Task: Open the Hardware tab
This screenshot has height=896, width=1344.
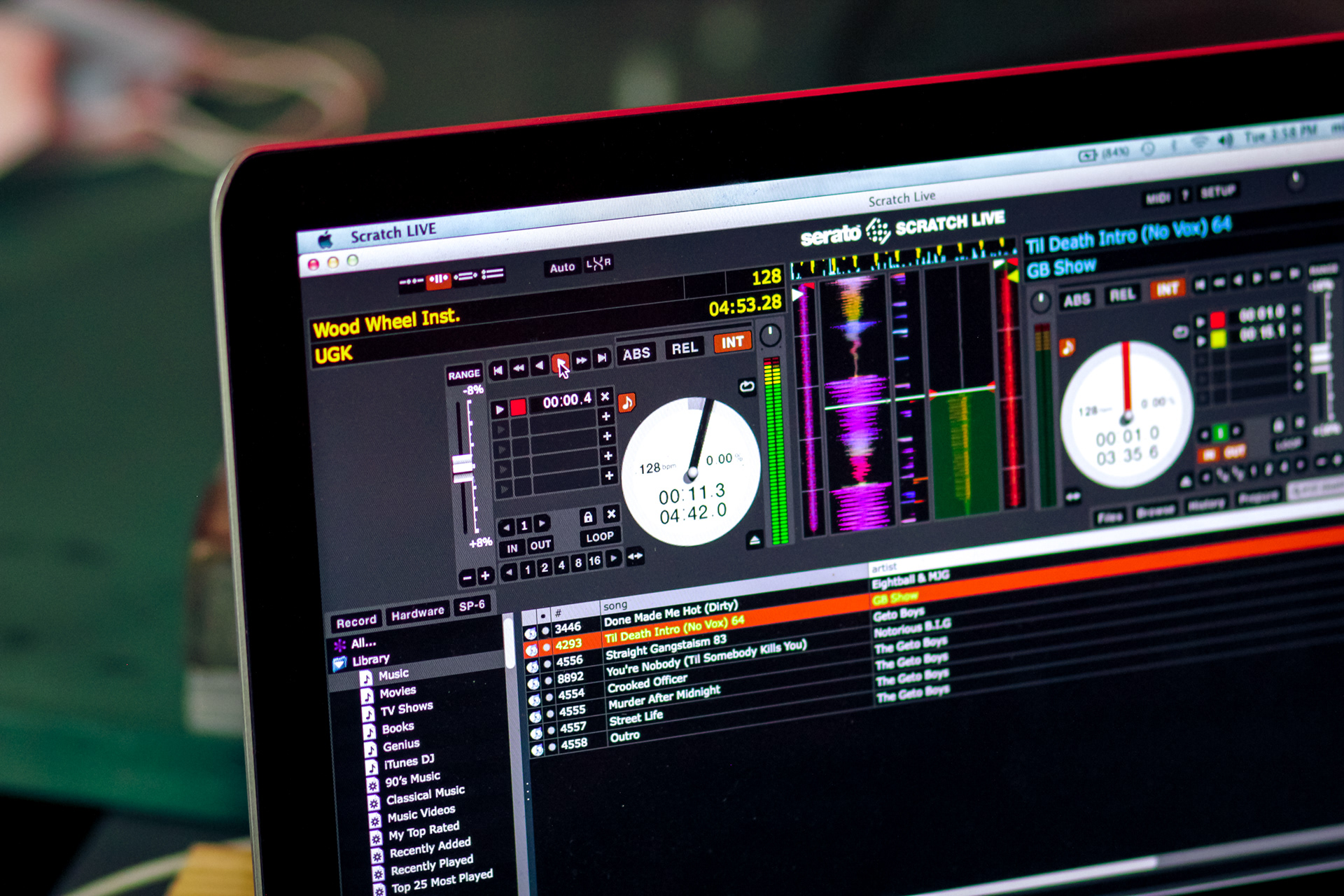Action: tap(417, 614)
